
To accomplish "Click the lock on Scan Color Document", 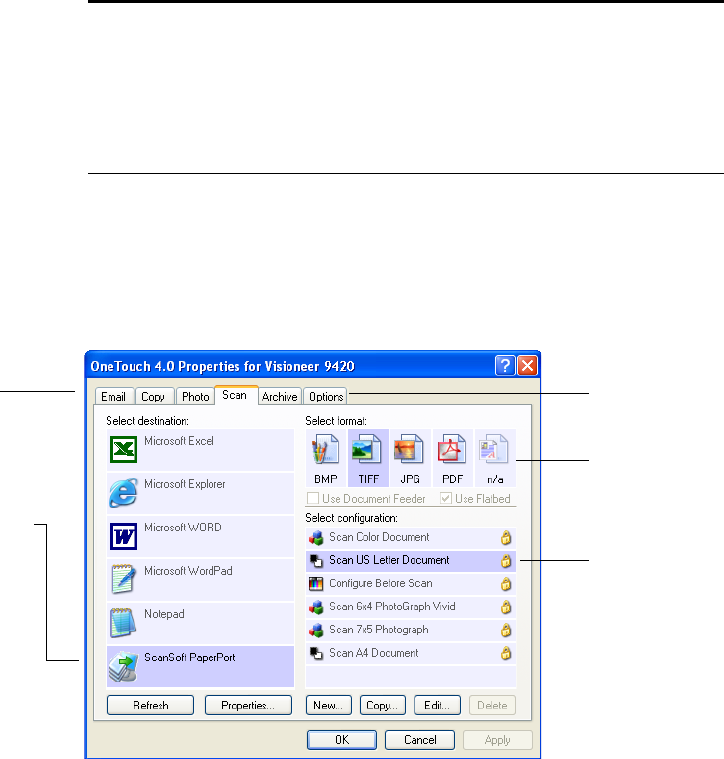I will pyautogui.click(x=506, y=537).
